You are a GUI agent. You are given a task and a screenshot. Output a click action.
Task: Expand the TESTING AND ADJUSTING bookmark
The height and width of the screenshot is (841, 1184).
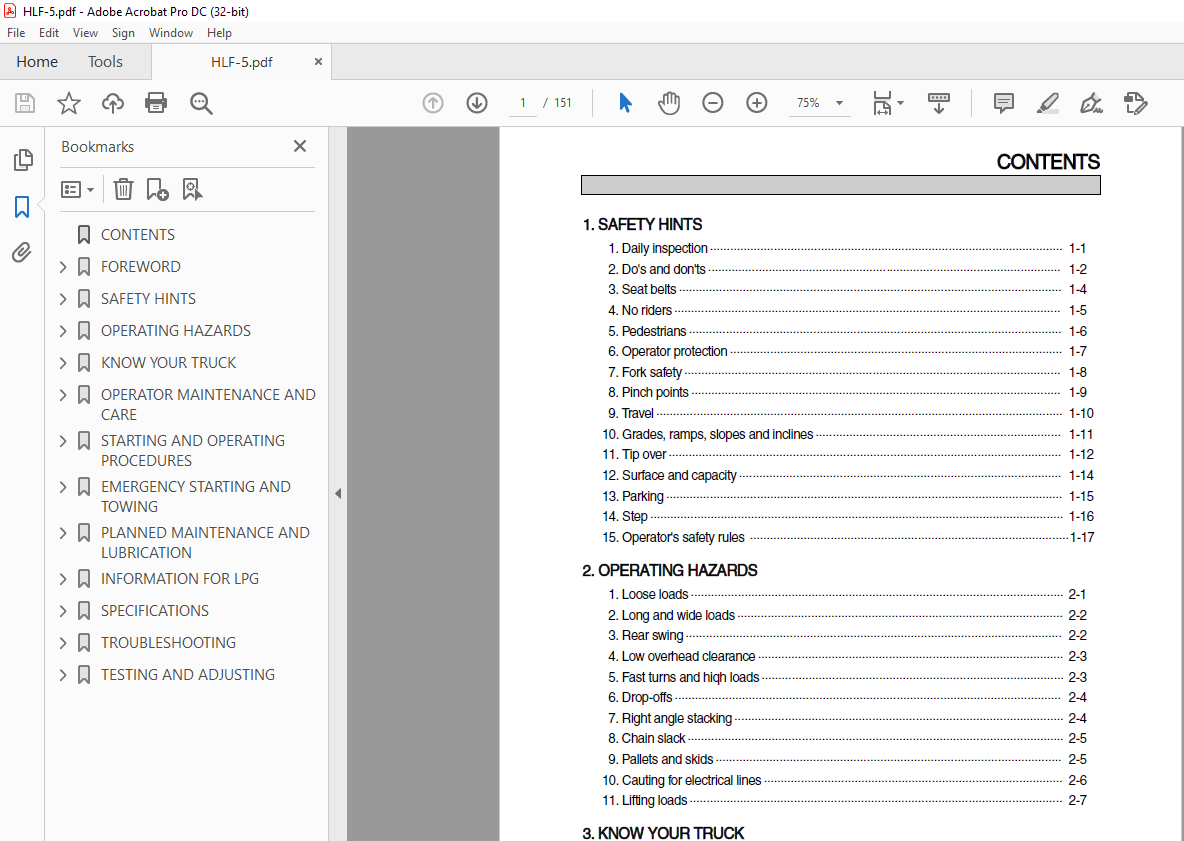coord(63,674)
